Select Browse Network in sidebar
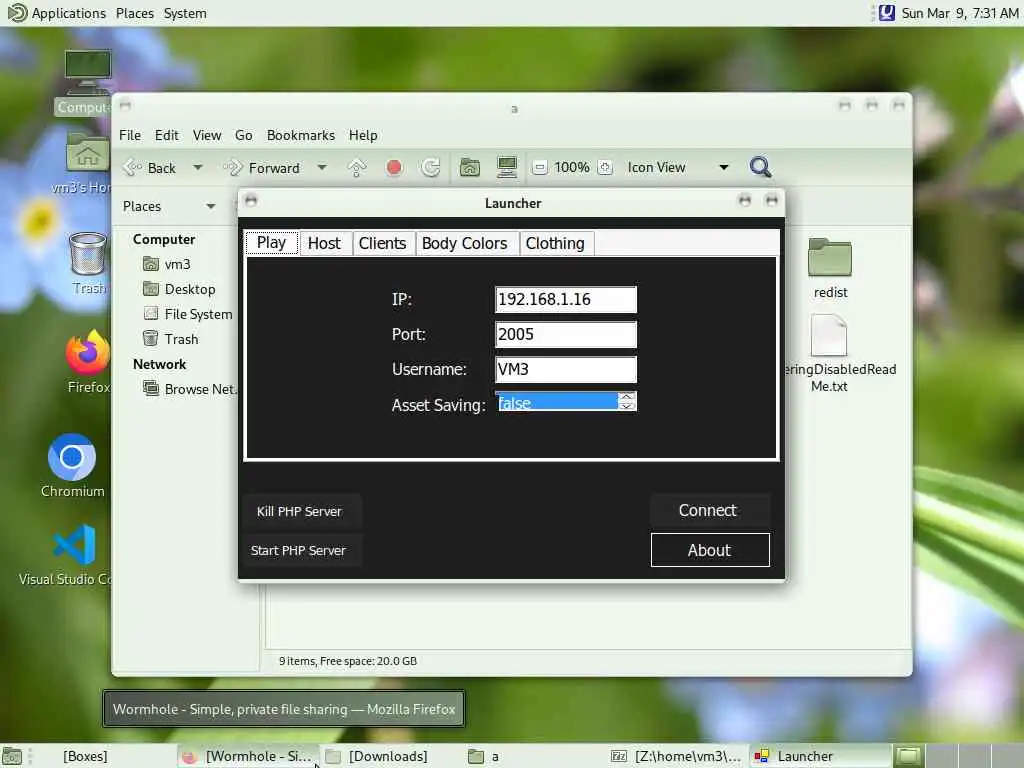The height and width of the screenshot is (768, 1024). click(x=189, y=389)
